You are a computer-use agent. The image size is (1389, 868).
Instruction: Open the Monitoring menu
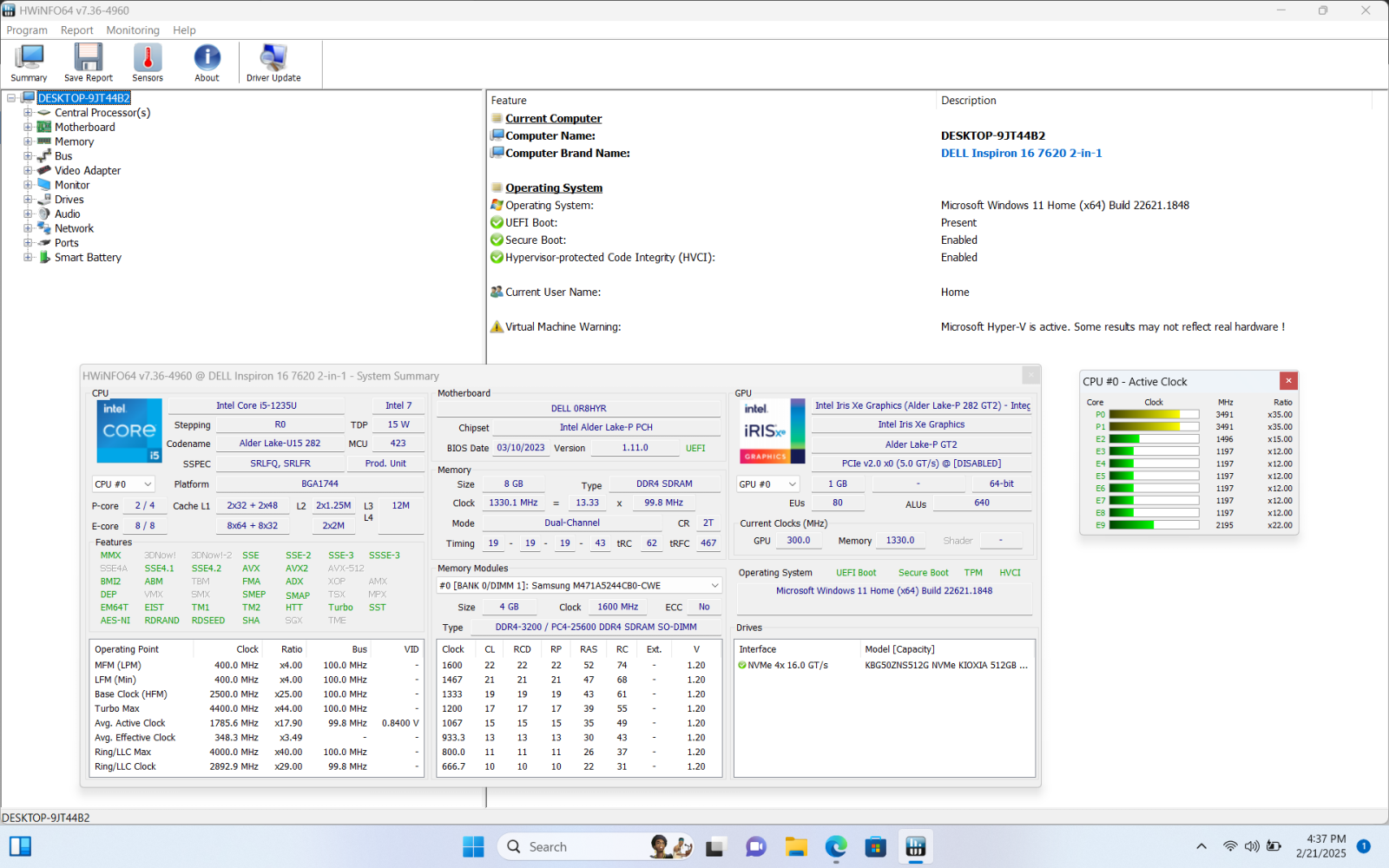133,30
